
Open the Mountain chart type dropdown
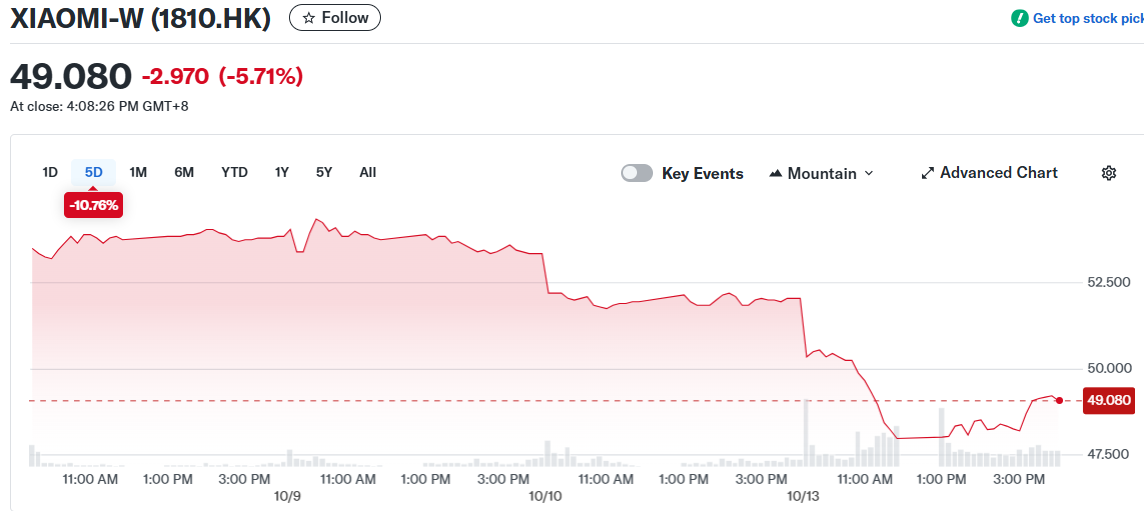[x=821, y=173]
